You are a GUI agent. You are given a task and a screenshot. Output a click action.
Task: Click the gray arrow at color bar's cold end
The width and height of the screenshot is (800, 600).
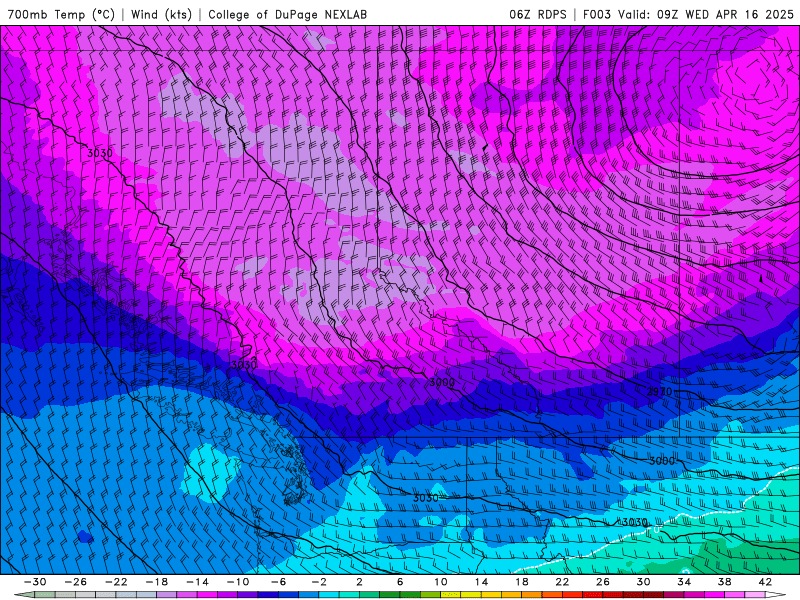tap(23, 595)
